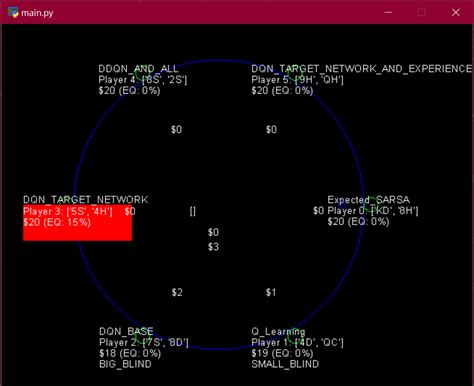The width and height of the screenshot is (474, 386).
Task: Click Player 2 stack $18 text
Action: 107,353
